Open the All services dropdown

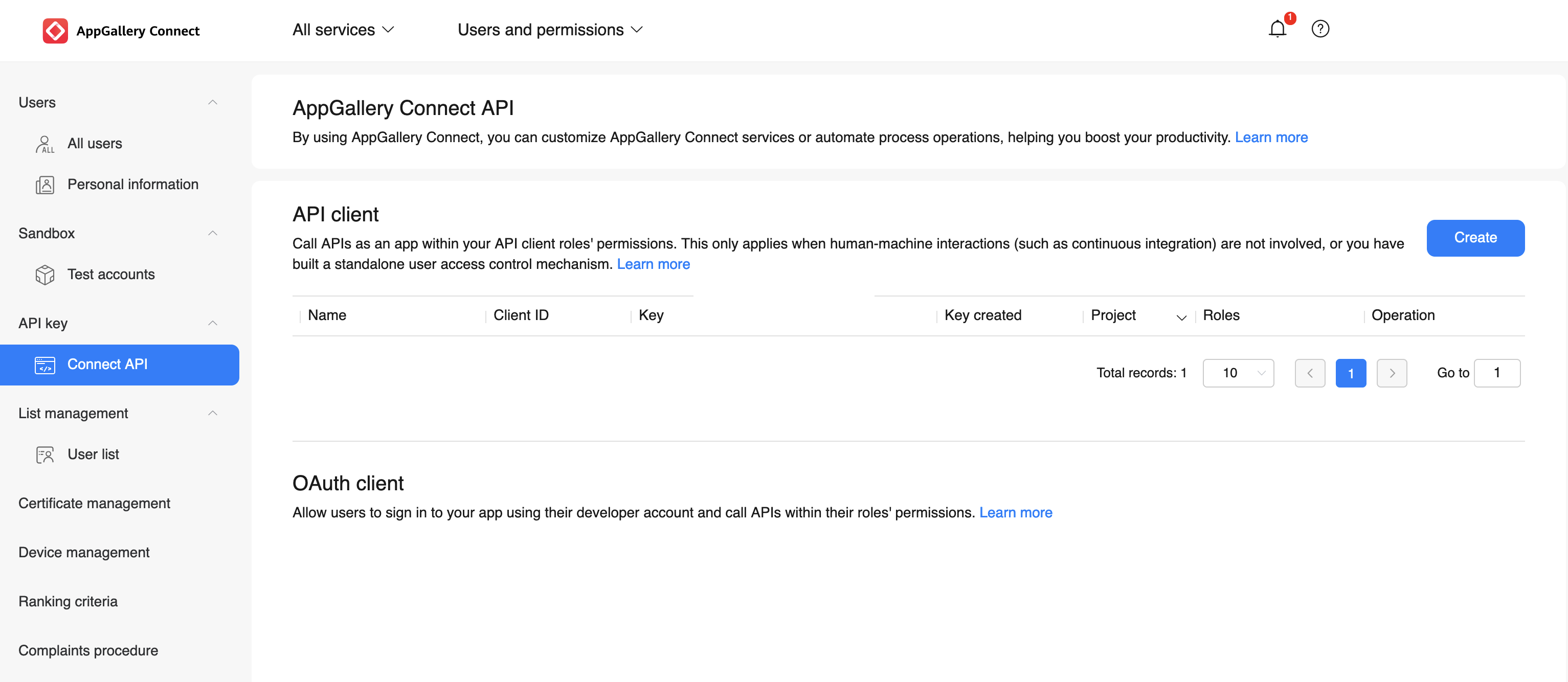(x=343, y=30)
